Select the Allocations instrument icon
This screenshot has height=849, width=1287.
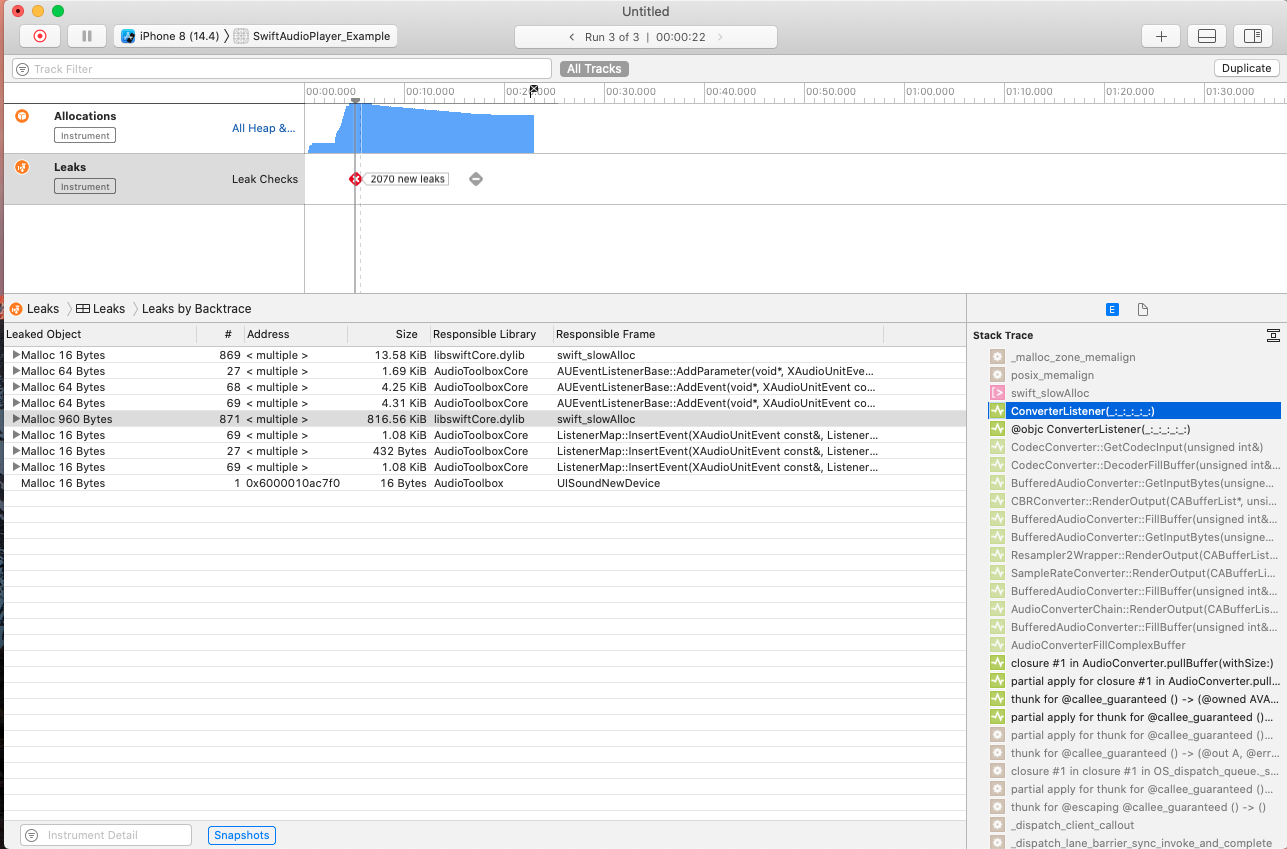(x=22, y=116)
